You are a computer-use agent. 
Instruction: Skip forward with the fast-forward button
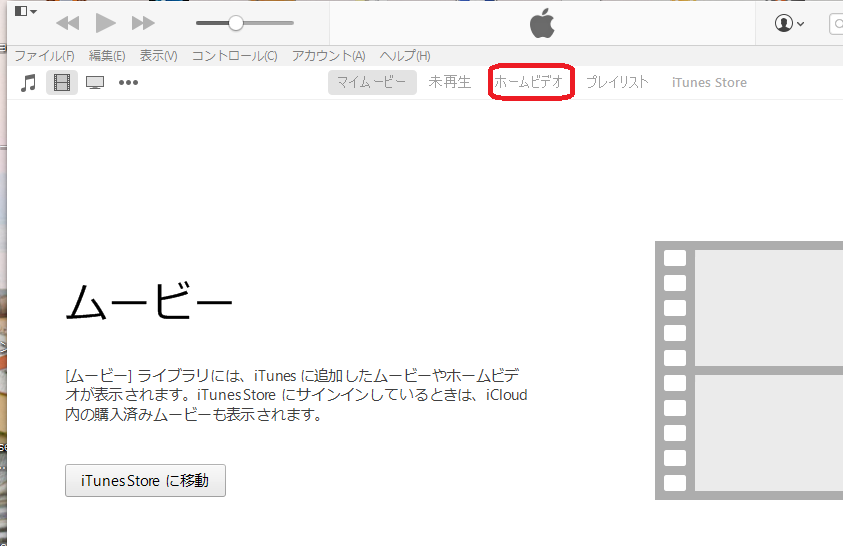click(x=143, y=23)
